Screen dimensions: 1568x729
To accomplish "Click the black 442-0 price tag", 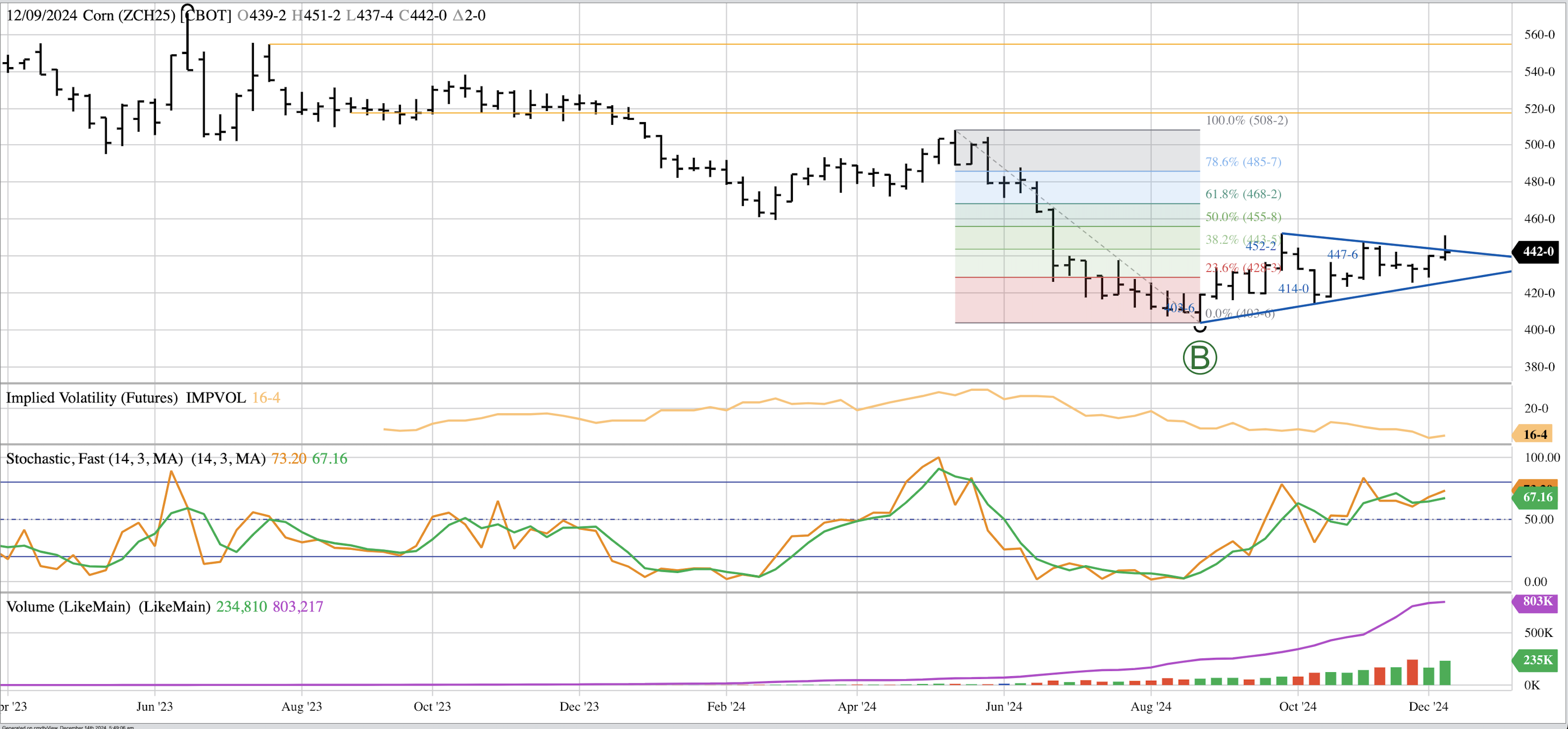I will [x=1537, y=251].
